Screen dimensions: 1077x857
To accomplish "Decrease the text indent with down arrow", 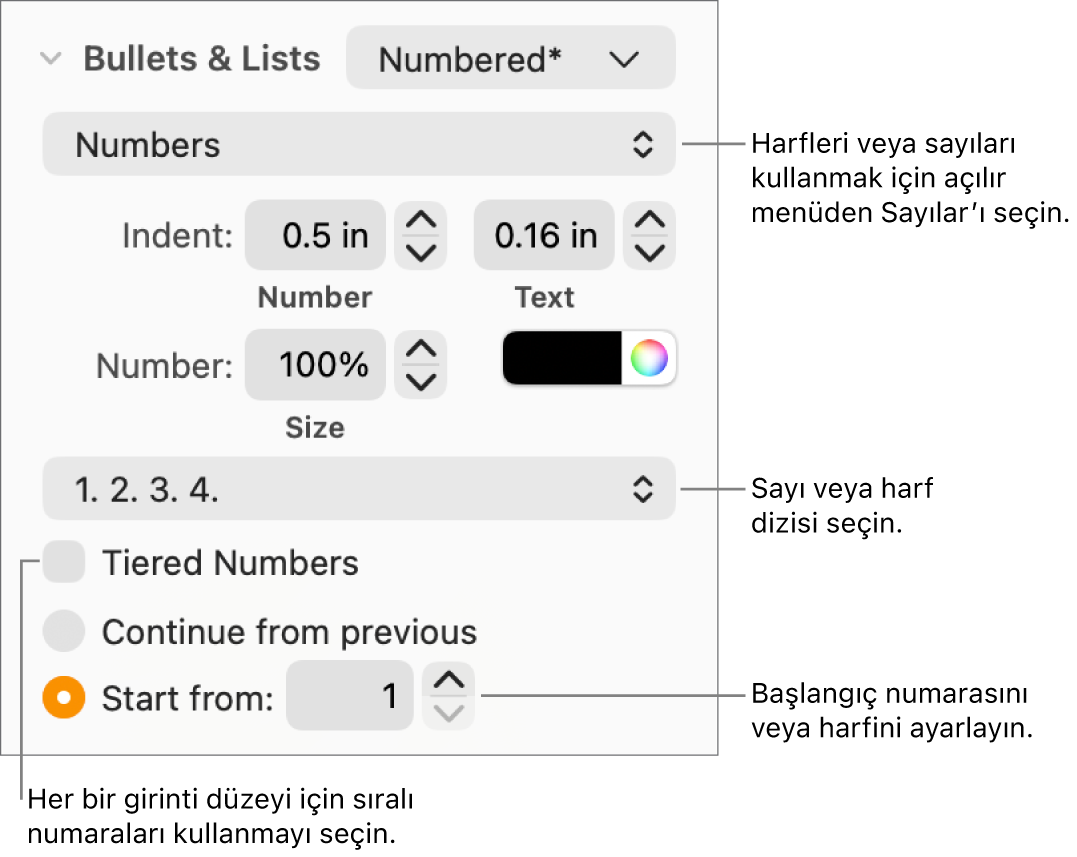I will click(650, 253).
